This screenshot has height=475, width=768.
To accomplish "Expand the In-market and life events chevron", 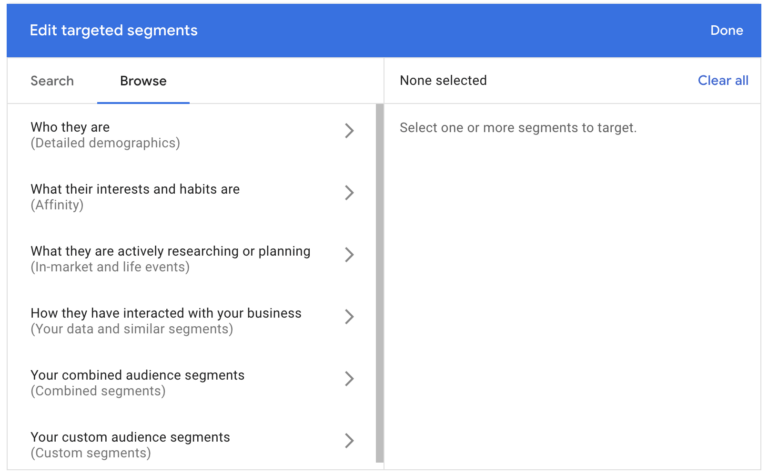I will (x=349, y=255).
